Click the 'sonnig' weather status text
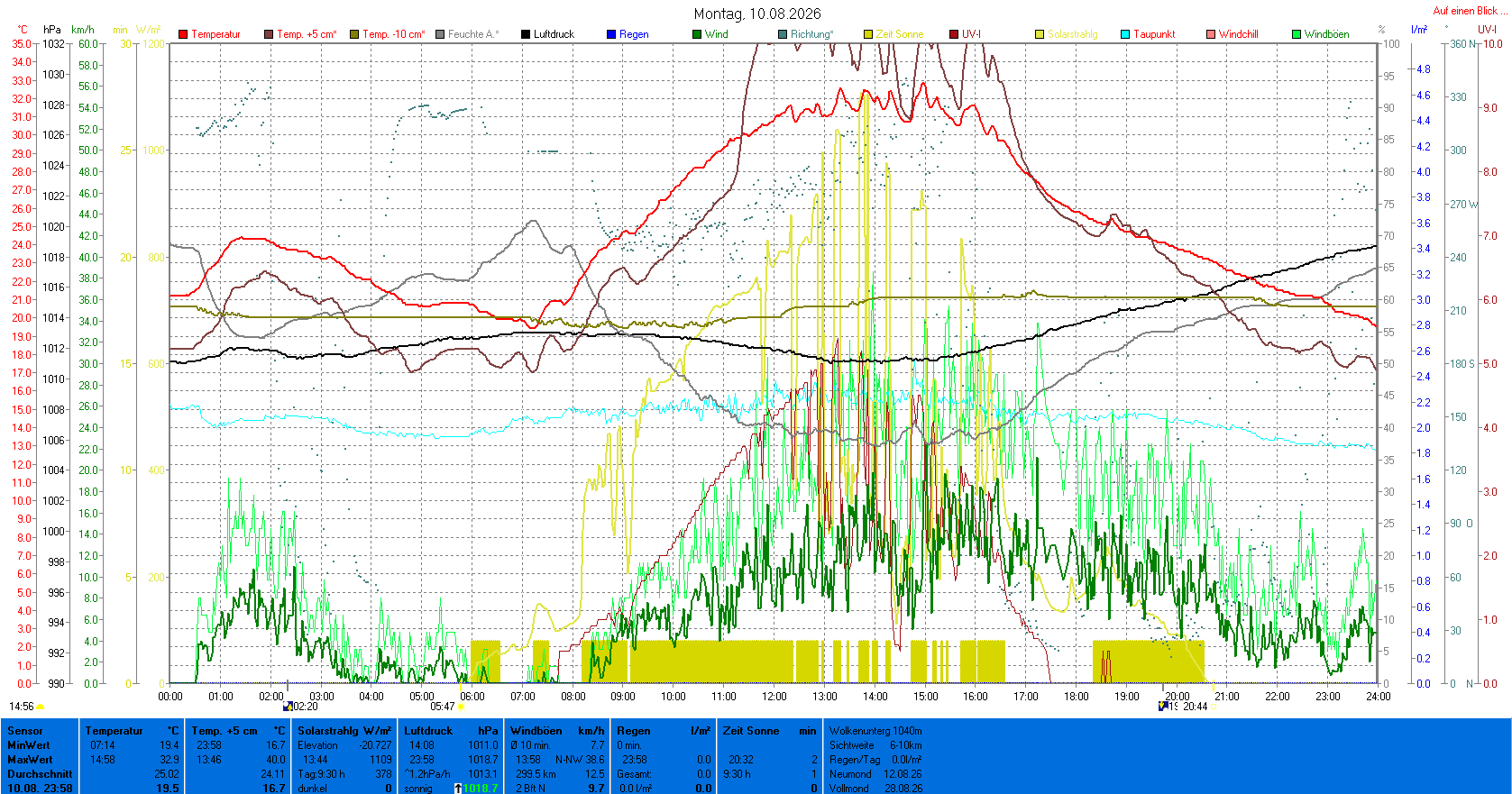1512x794 pixels. coord(418,789)
